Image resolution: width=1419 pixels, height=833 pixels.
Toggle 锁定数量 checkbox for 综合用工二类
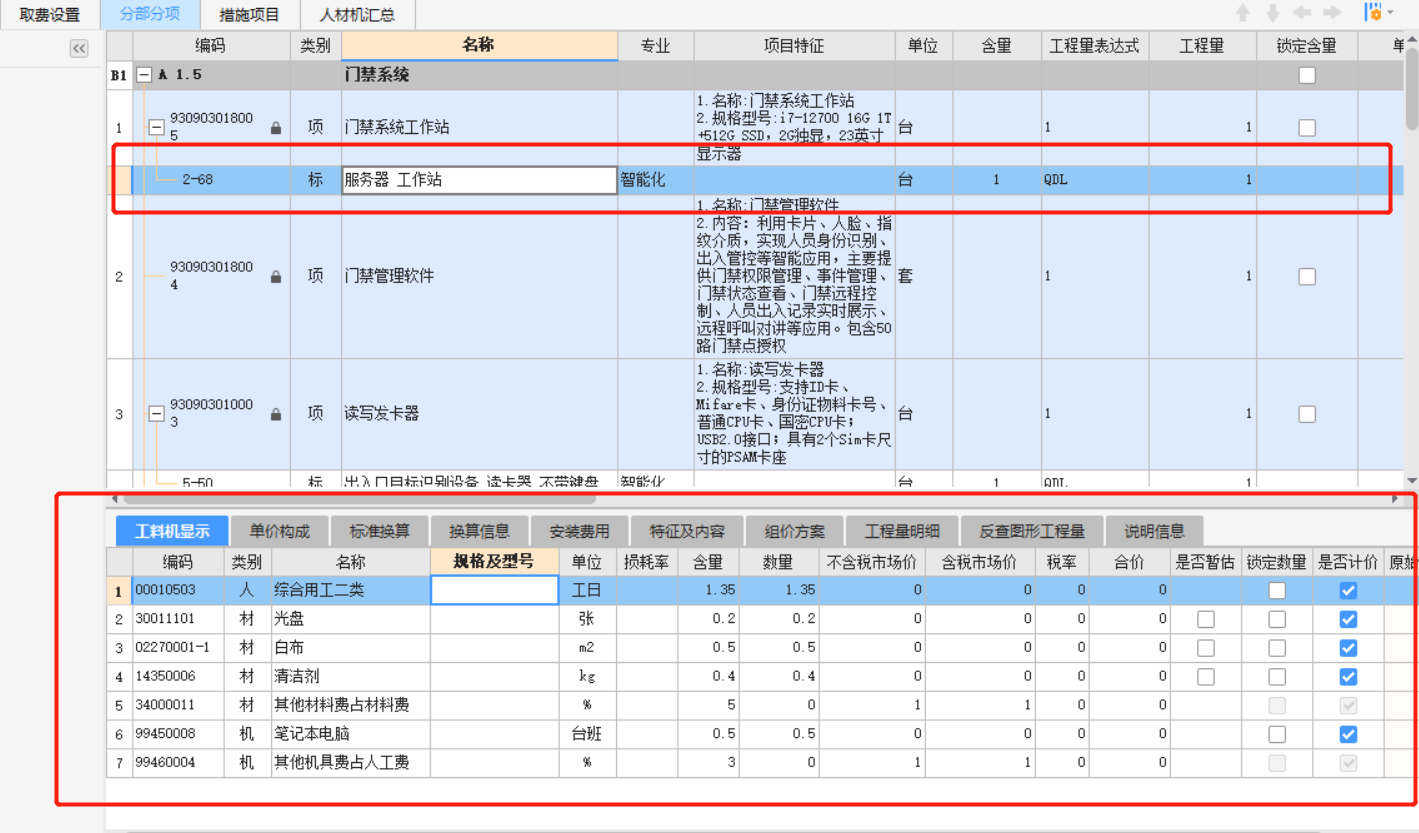tap(1277, 591)
